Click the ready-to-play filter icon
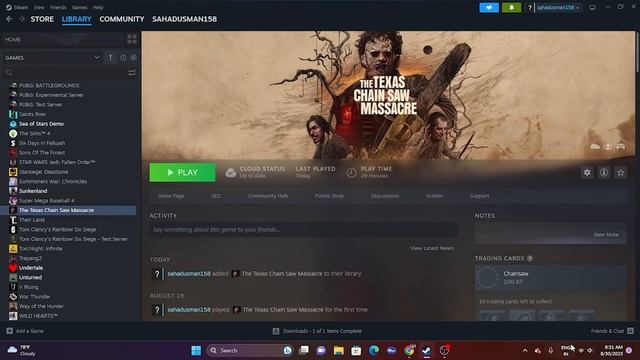Screen dimensions: 640x360 [x=133, y=58]
